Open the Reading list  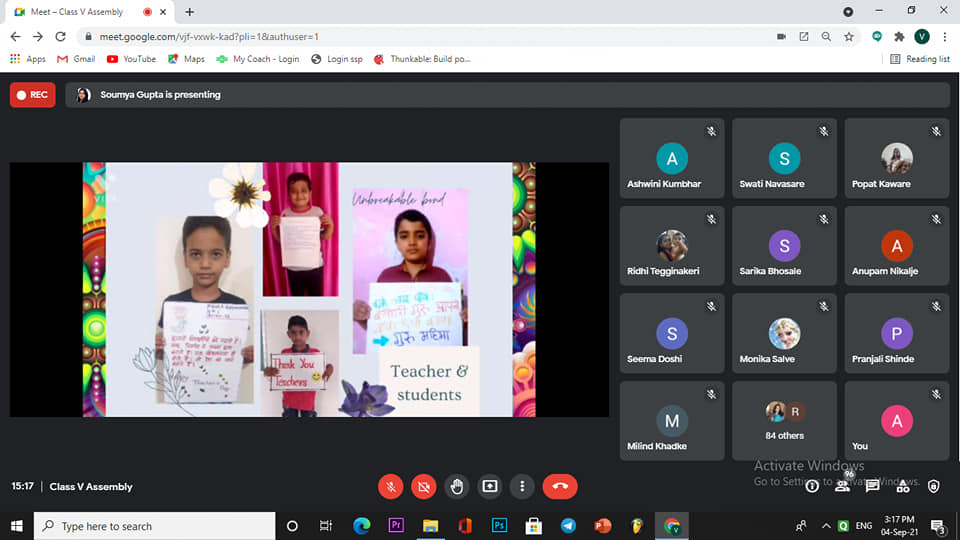tap(920, 59)
